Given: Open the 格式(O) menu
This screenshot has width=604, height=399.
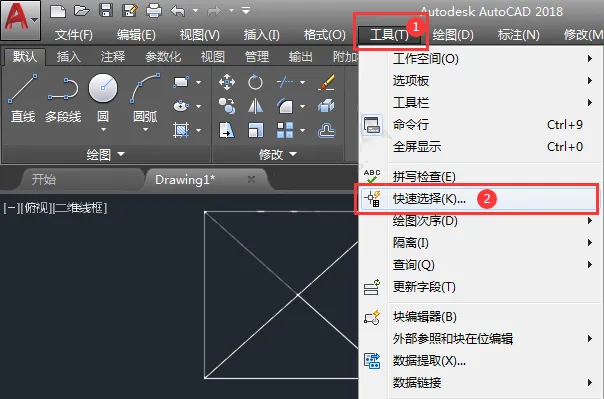Looking at the screenshot, I should pyautogui.click(x=325, y=35).
